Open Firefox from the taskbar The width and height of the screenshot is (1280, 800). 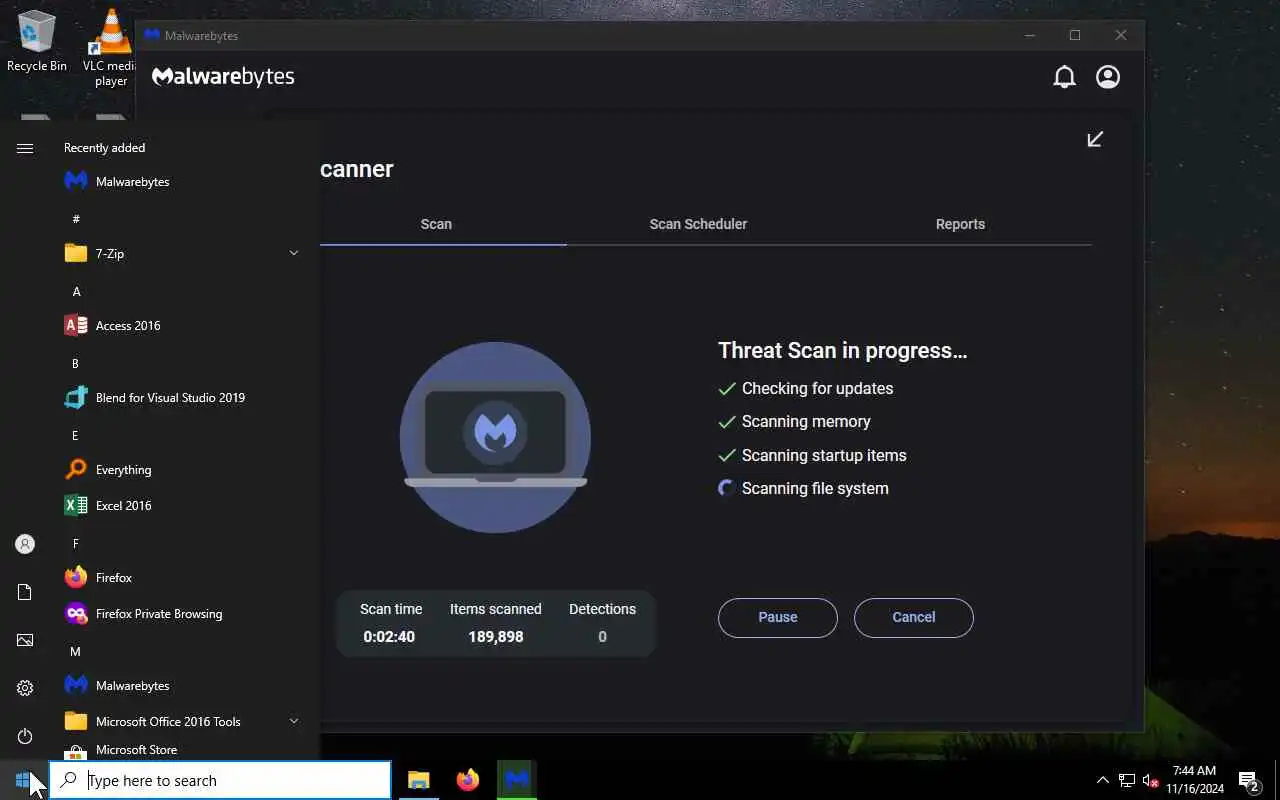pos(467,780)
